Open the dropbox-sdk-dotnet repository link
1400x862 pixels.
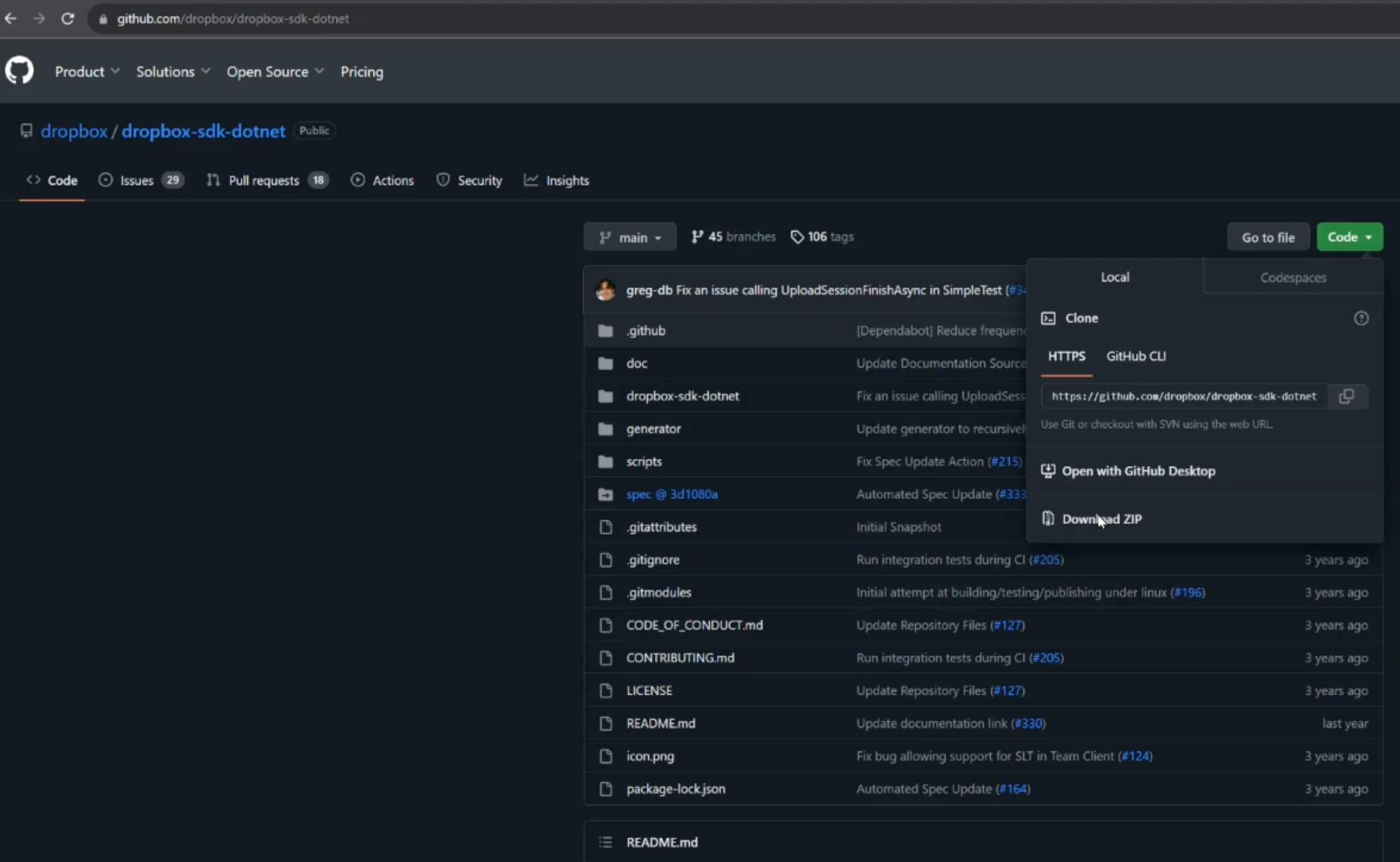(203, 131)
